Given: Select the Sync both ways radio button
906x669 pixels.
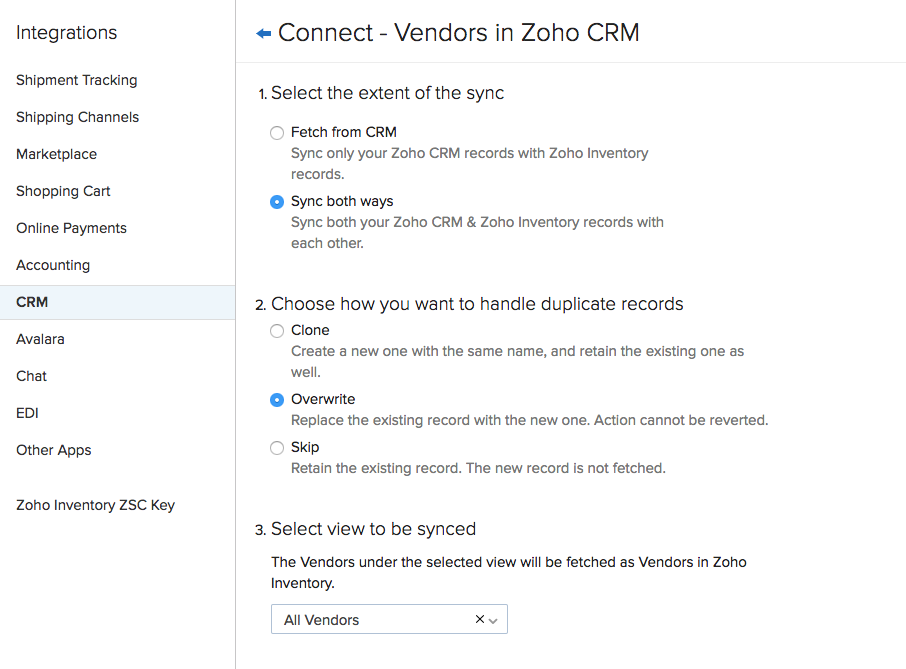Looking at the screenshot, I should tap(277, 202).
